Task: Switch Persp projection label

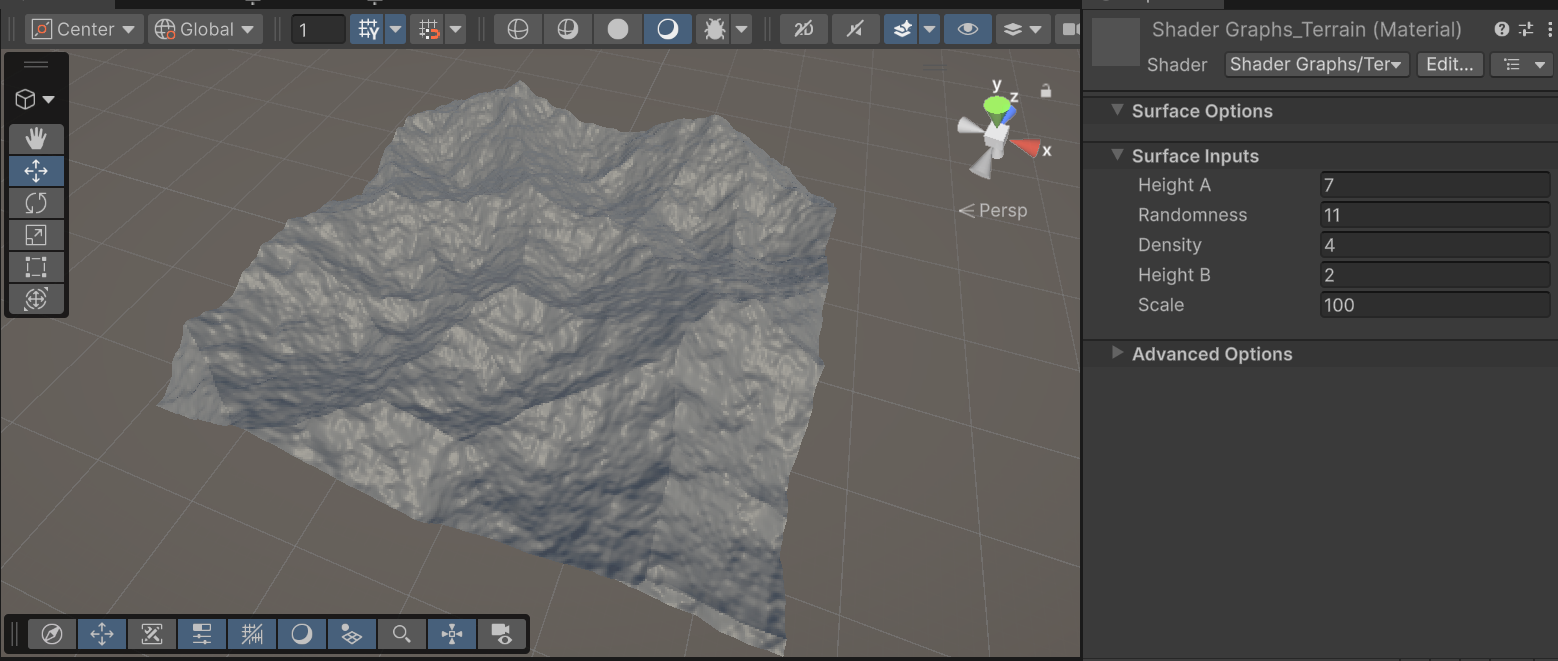Action: pyautogui.click(x=992, y=210)
